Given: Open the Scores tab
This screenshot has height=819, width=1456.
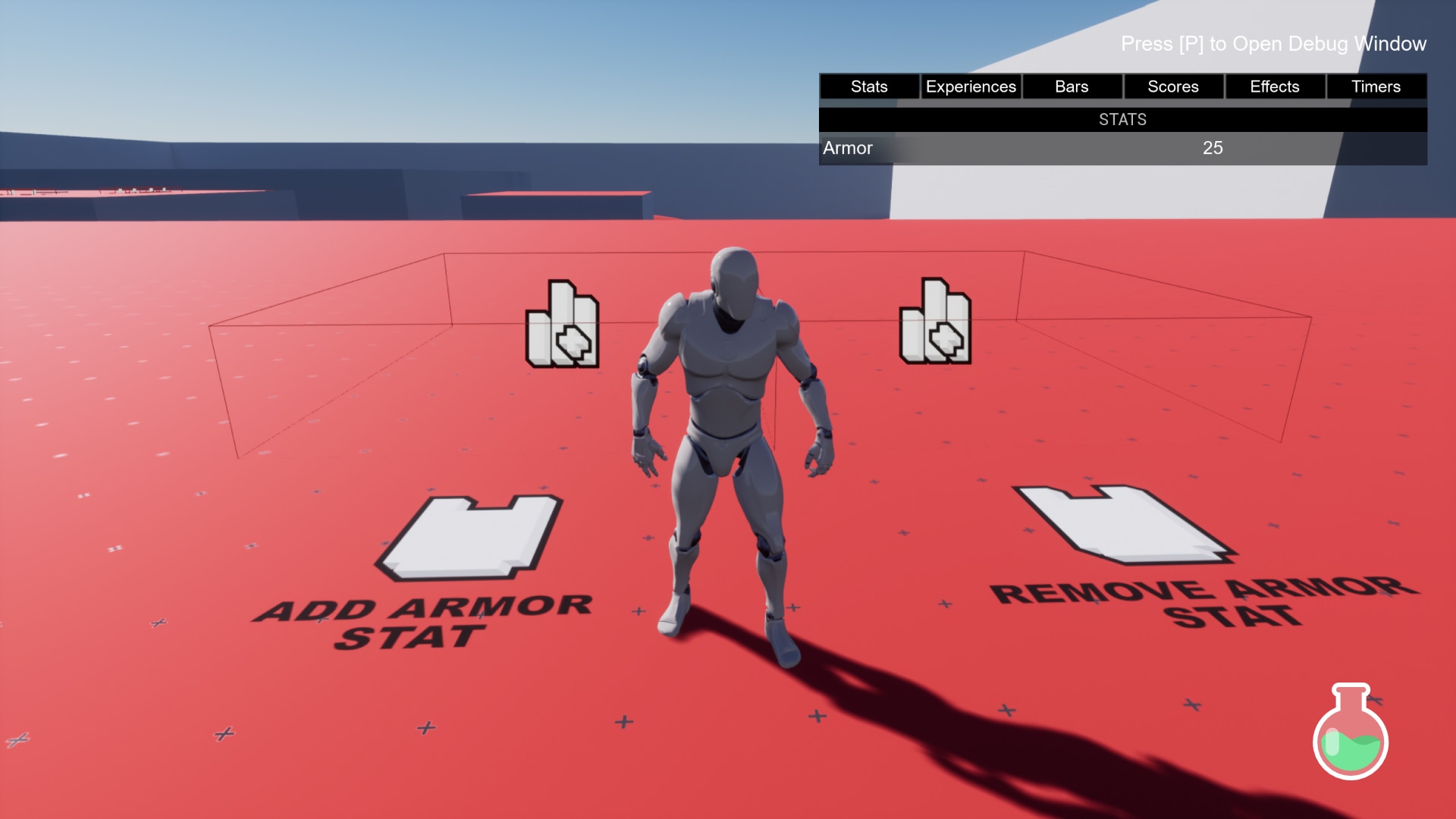Looking at the screenshot, I should click(1173, 86).
